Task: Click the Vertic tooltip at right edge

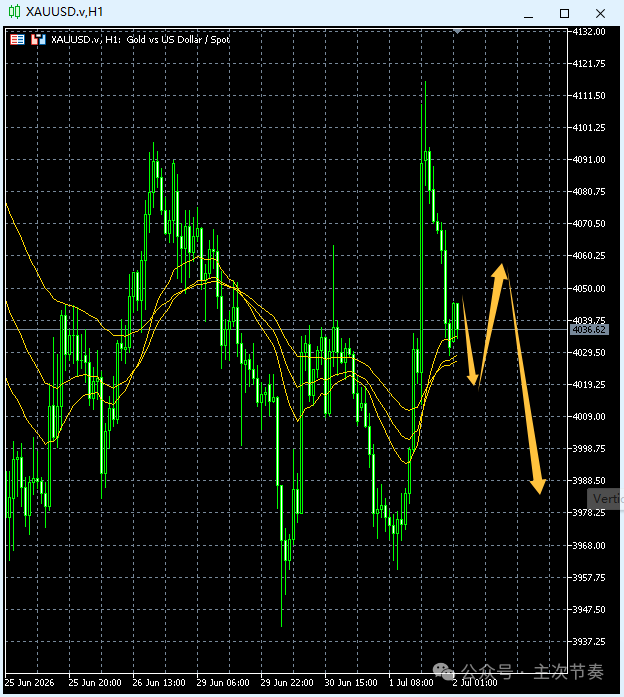Action: coord(605,499)
